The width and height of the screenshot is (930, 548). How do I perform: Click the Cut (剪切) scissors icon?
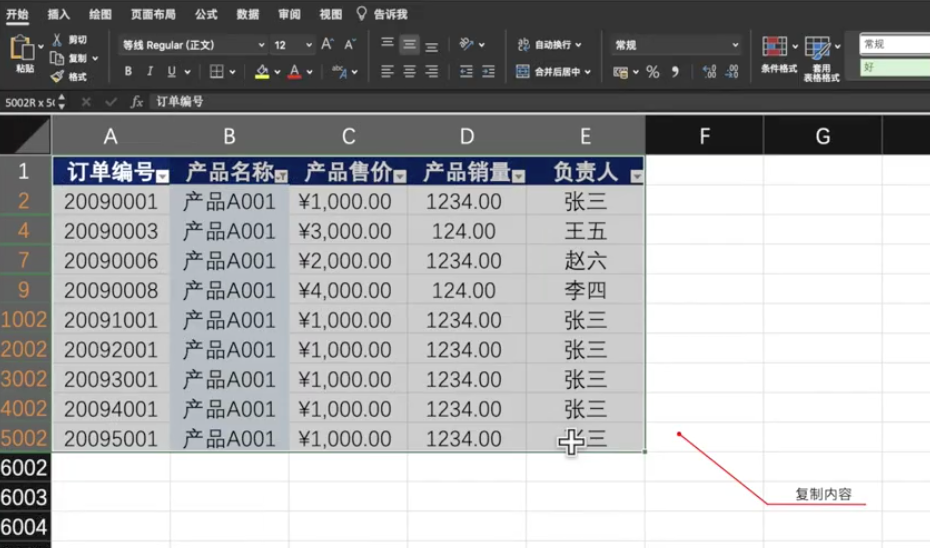(57, 40)
